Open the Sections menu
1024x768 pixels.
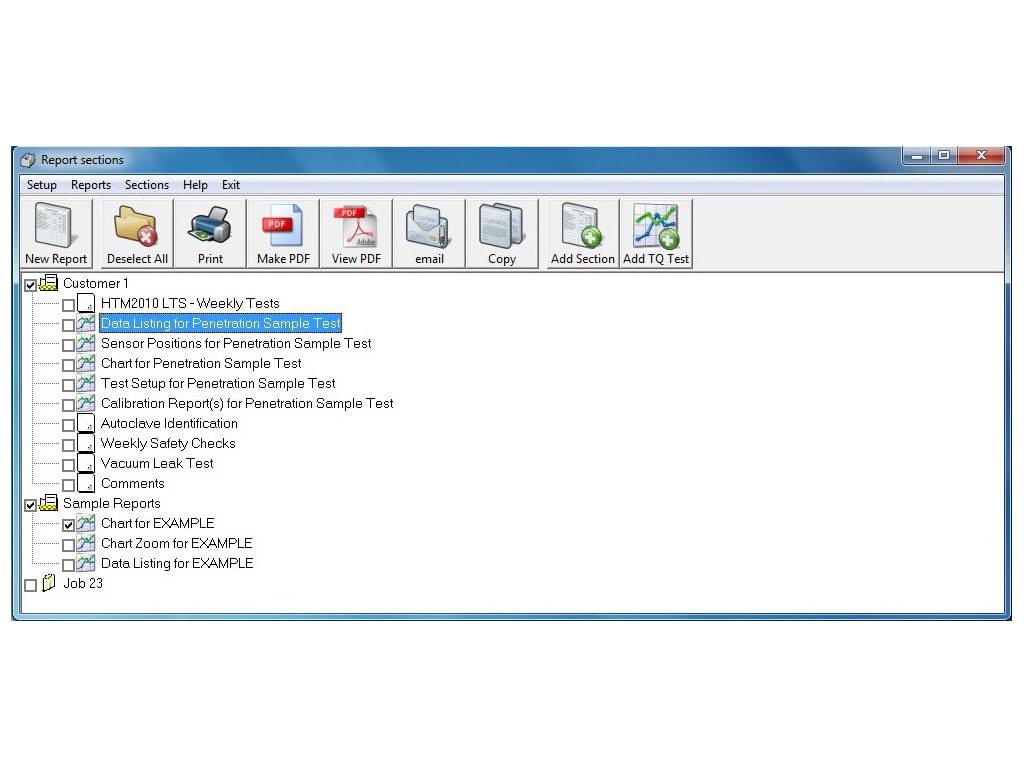[x=147, y=185]
